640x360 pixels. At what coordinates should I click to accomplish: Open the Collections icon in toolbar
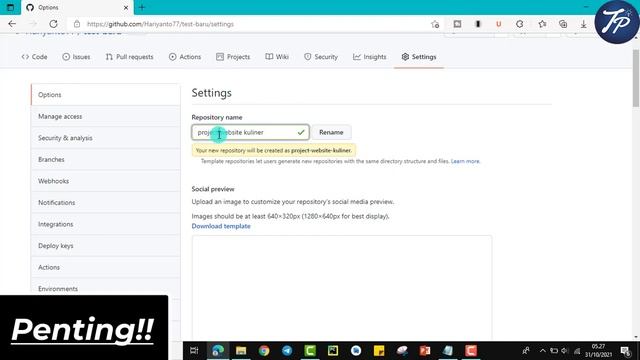[563, 24]
